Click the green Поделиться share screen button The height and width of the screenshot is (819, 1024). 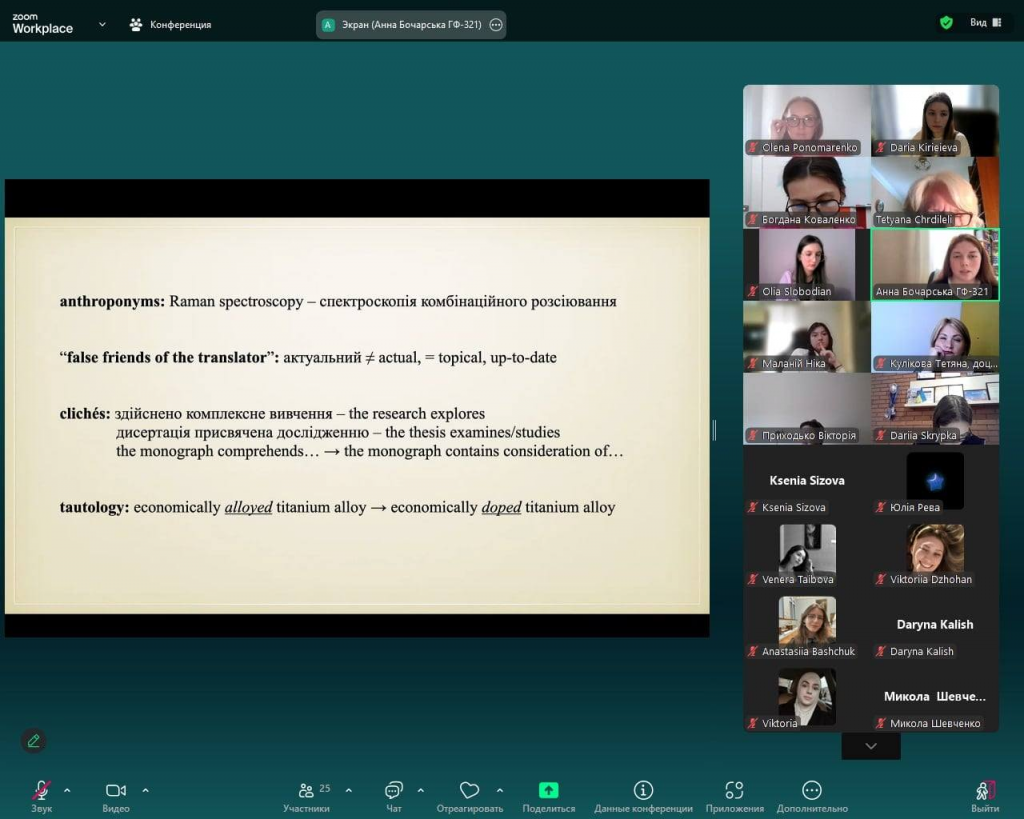point(548,791)
